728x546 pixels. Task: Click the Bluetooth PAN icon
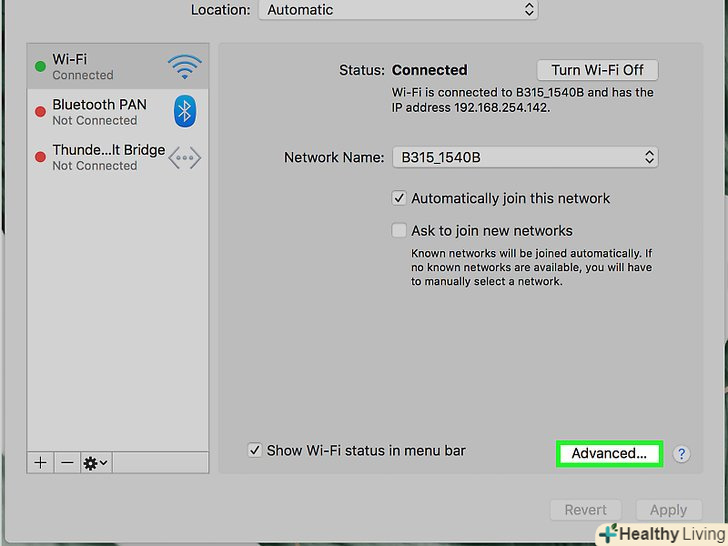pyautogui.click(x=185, y=111)
